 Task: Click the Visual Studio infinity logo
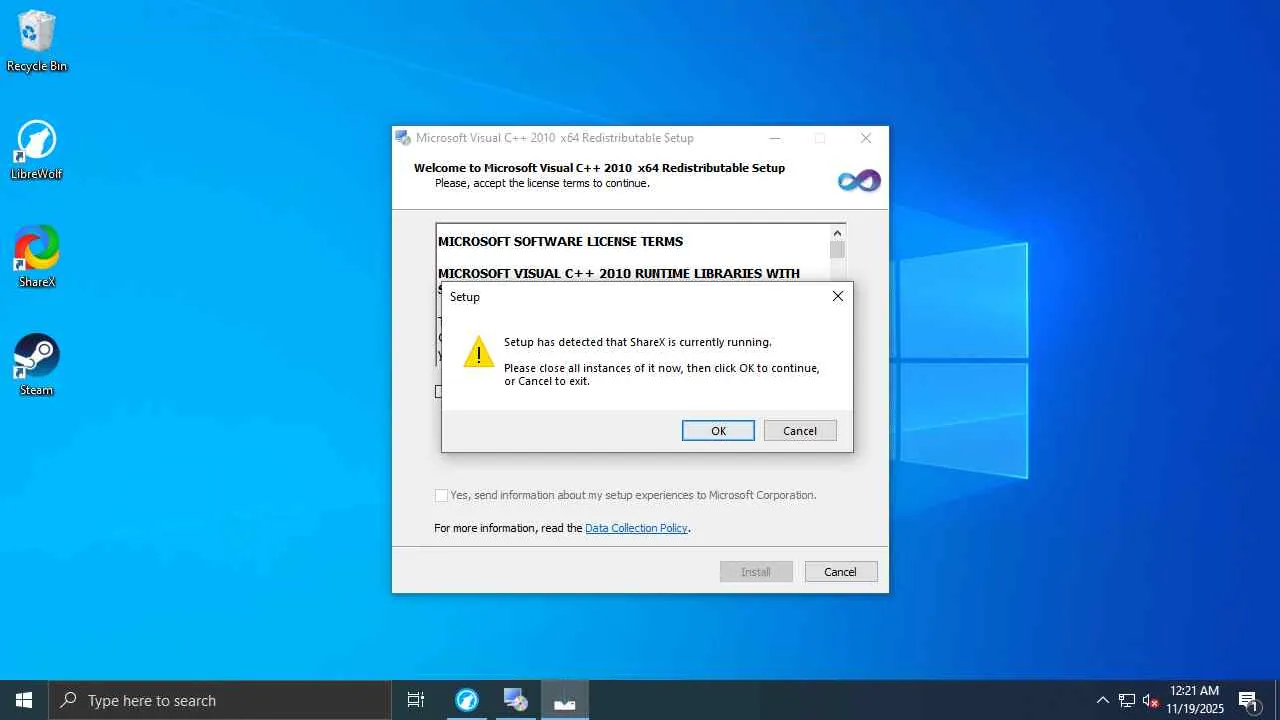click(x=859, y=181)
